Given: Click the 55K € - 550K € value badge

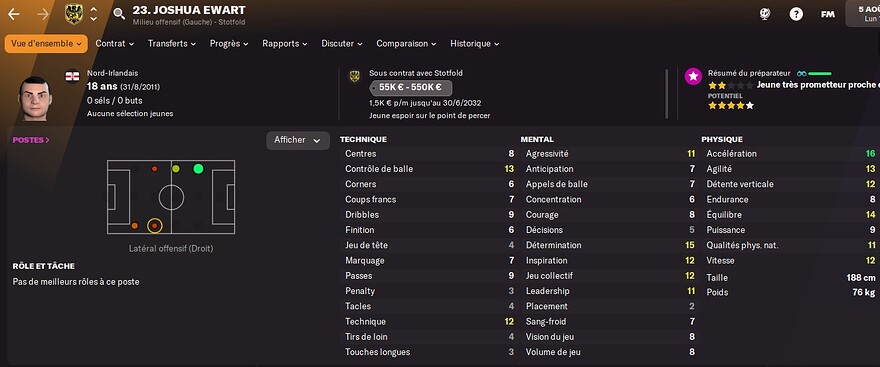Looking at the screenshot, I should click(411, 88).
